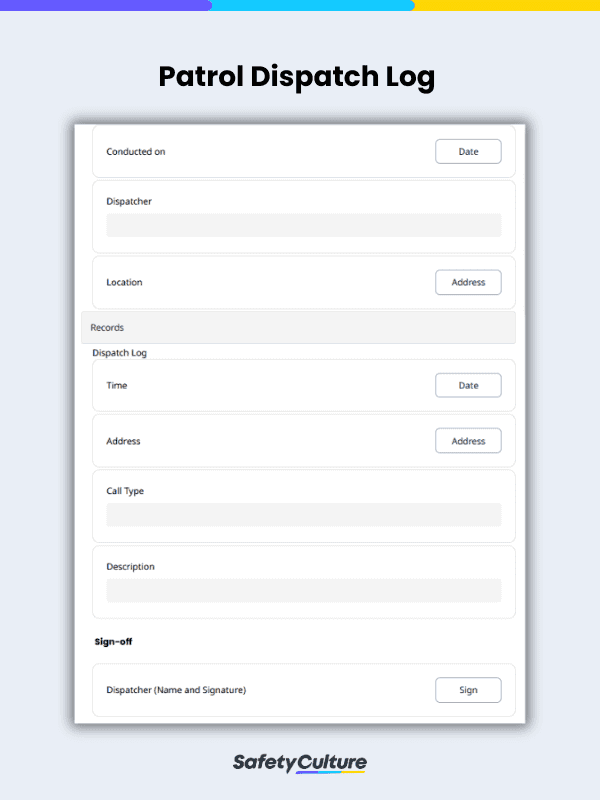Image resolution: width=600 pixels, height=800 pixels.
Task: Open the Address picker in the Address row
Action: coord(468,440)
